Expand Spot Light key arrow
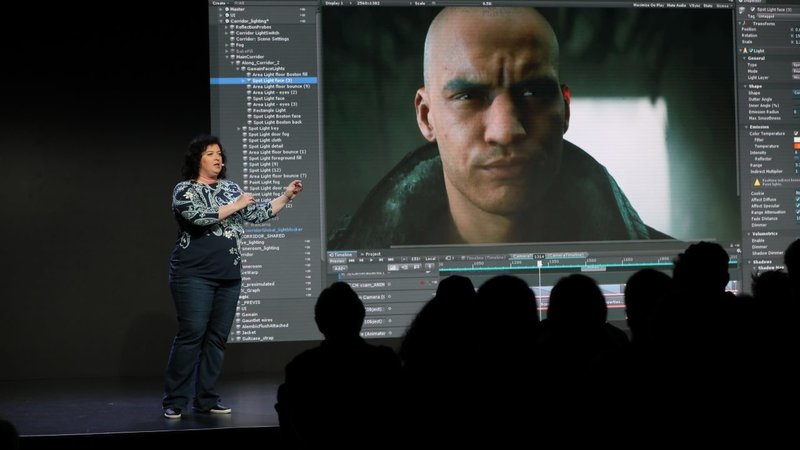 [x=239, y=129]
